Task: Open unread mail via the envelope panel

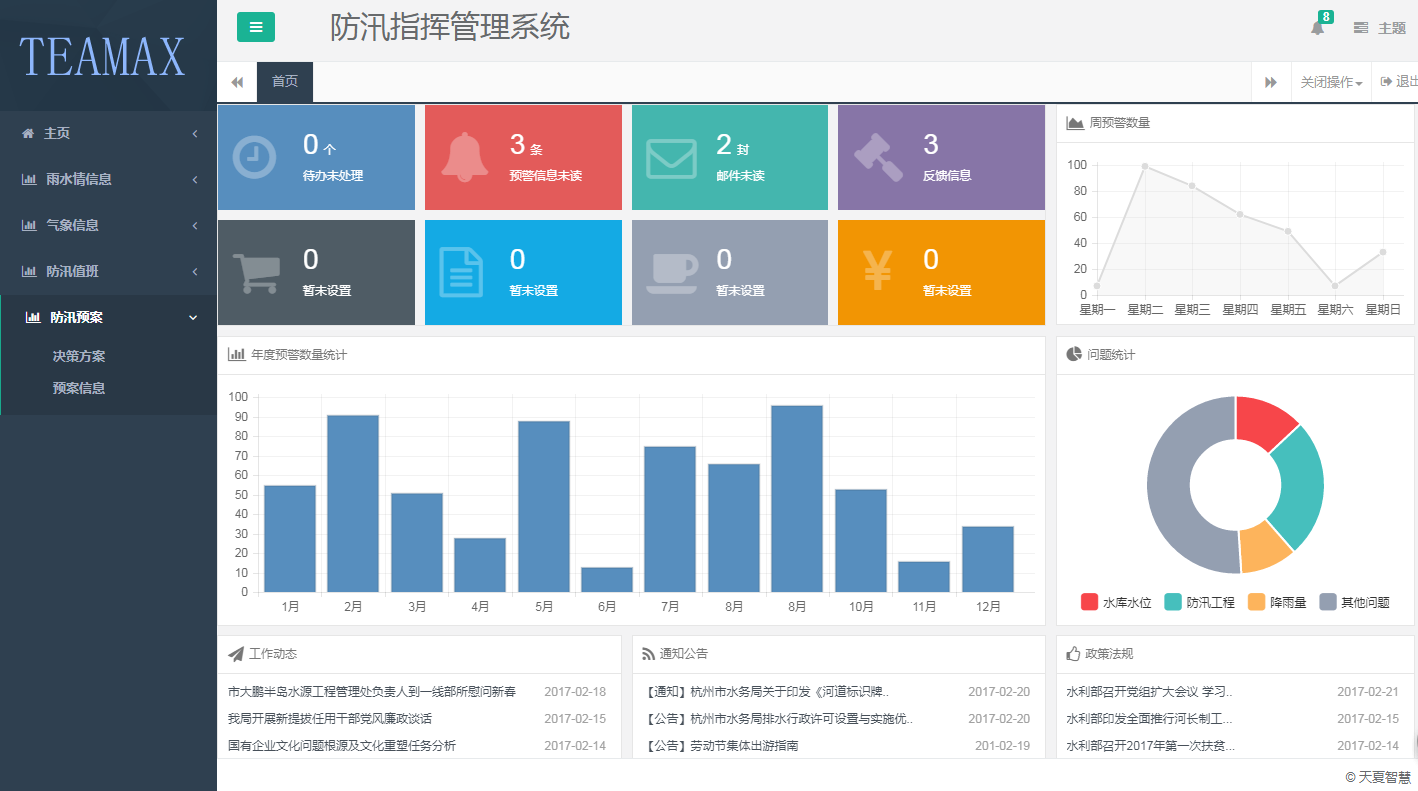Action: pos(671,157)
